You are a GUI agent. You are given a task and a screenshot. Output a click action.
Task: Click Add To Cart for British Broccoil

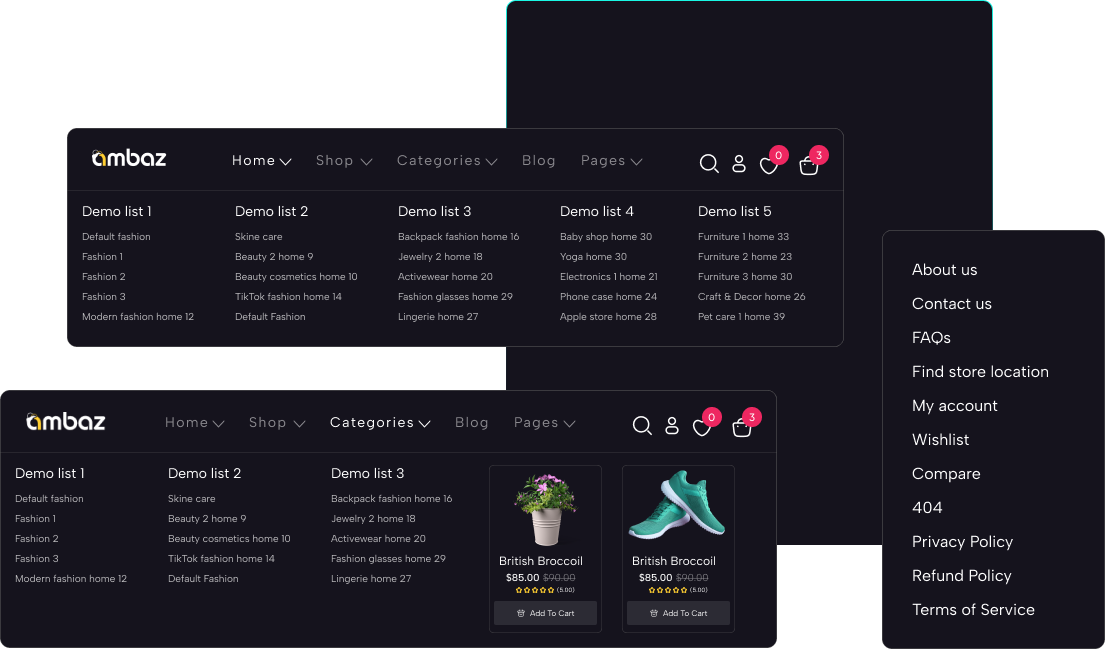[545, 612]
